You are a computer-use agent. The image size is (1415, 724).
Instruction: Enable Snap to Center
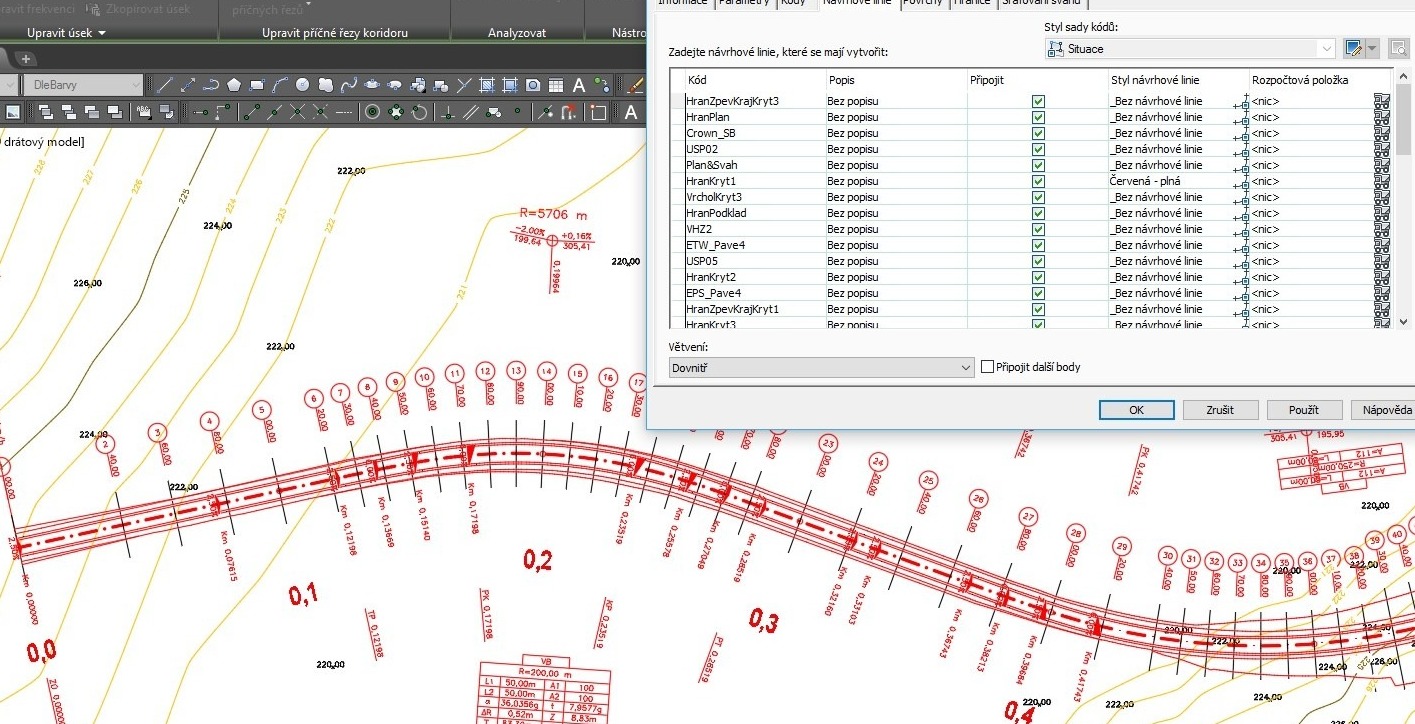tap(372, 113)
